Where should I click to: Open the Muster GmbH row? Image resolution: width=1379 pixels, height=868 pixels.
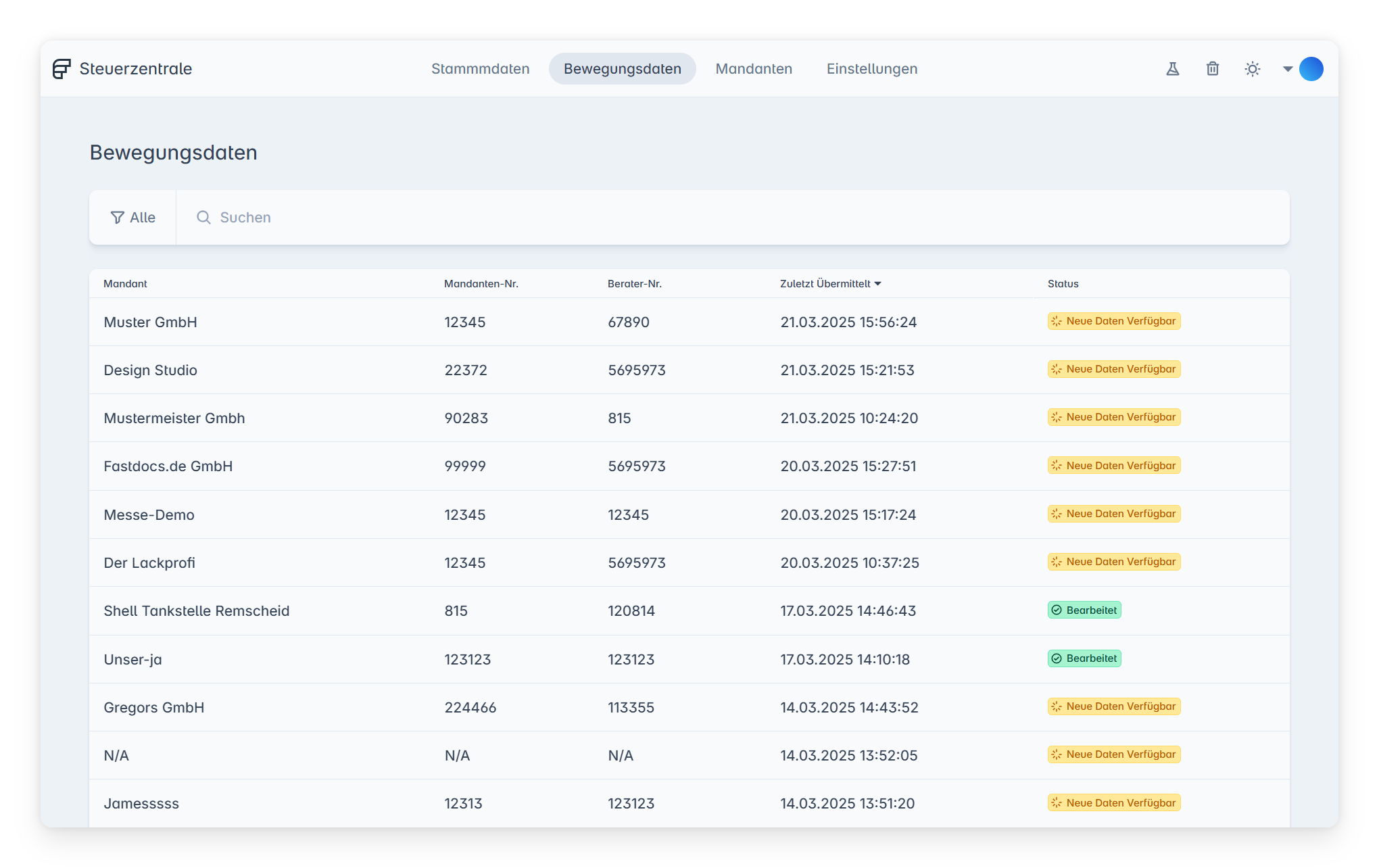tap(151, 322)
